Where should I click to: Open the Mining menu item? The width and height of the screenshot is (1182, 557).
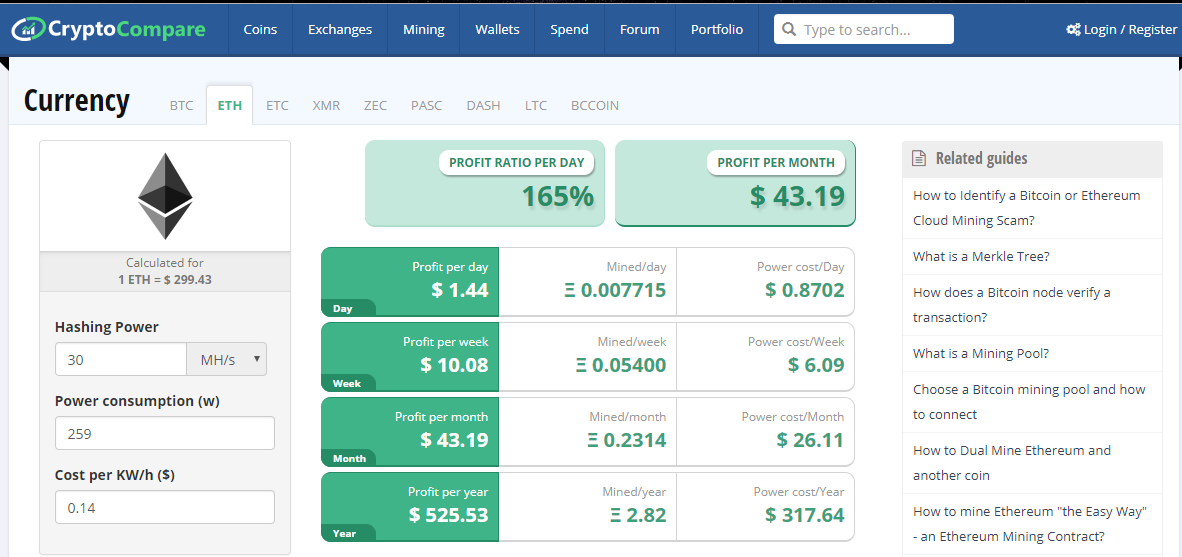click(x=423, y=30)
